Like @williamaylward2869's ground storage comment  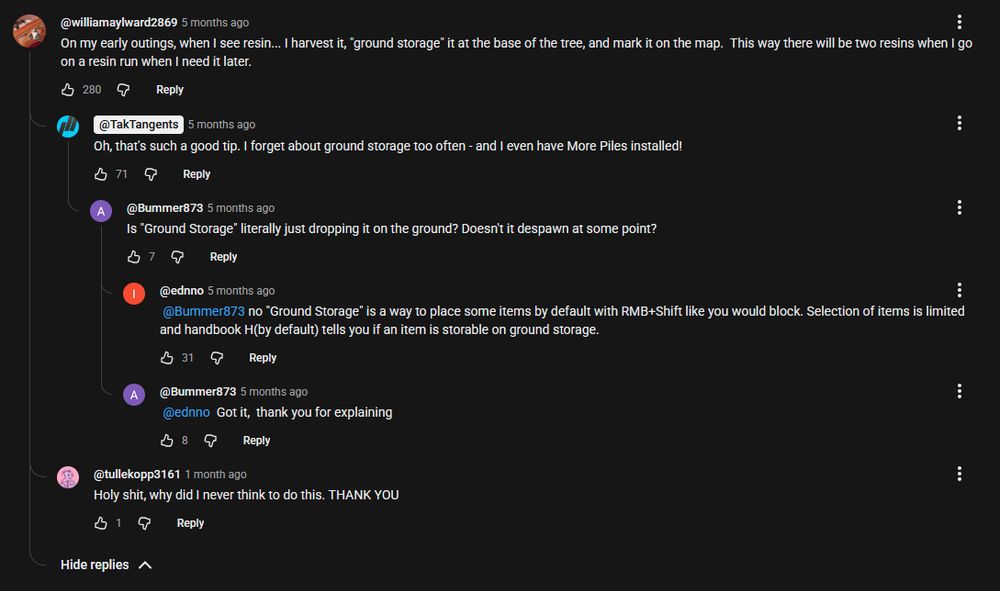66,89
